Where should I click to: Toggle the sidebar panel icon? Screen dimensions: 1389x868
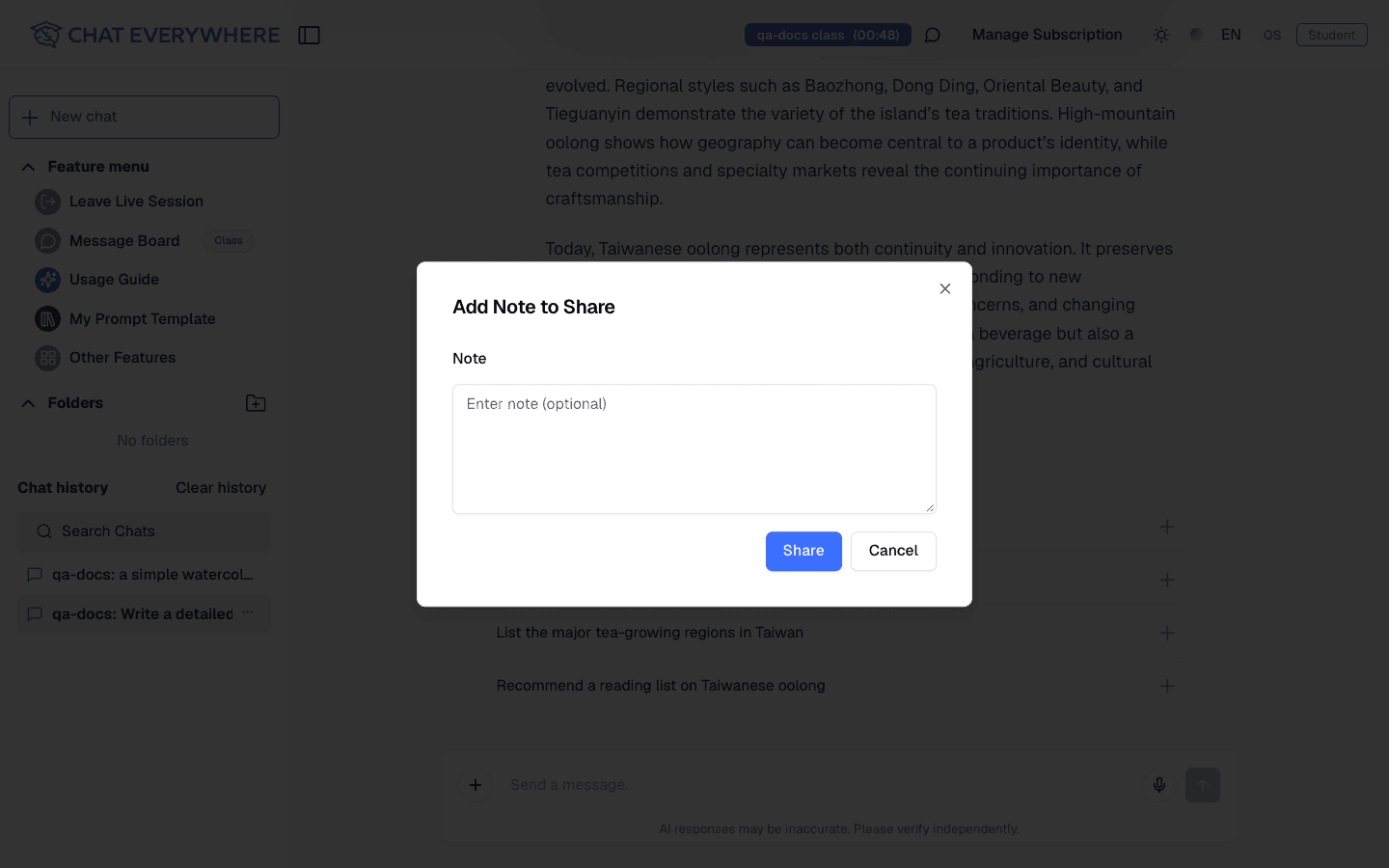point(309,35)
